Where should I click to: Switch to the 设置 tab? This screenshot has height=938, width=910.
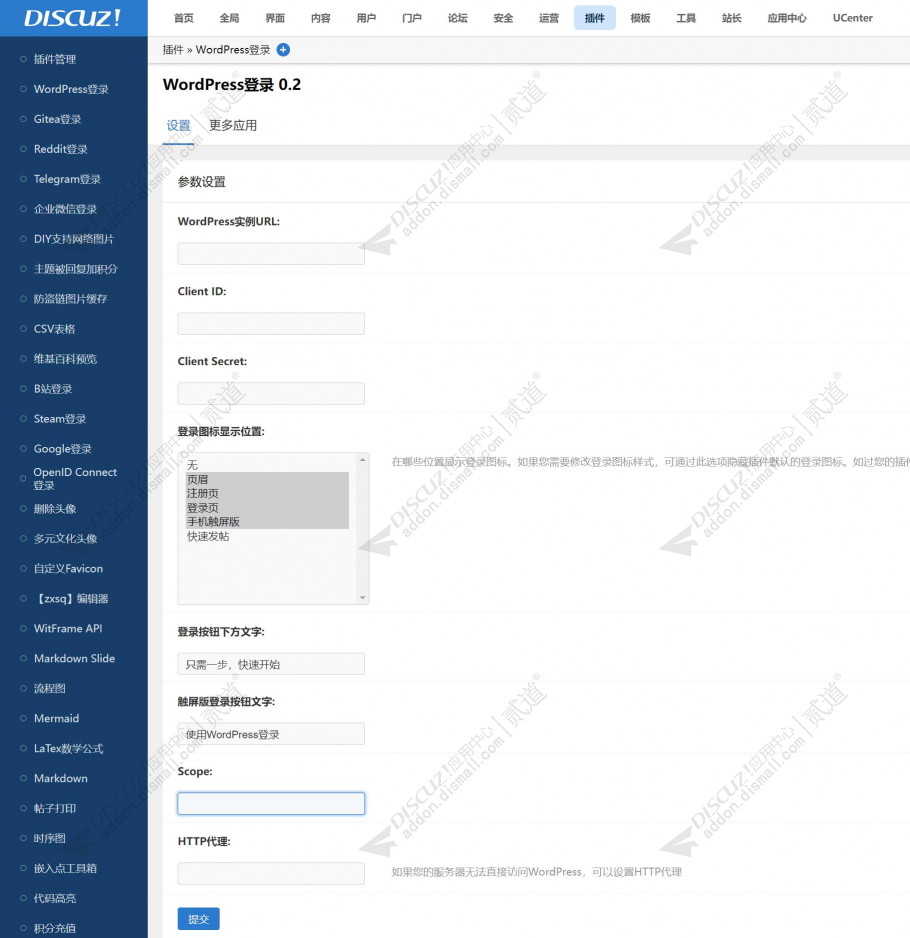pyautogui.click(x=178, y=126)
